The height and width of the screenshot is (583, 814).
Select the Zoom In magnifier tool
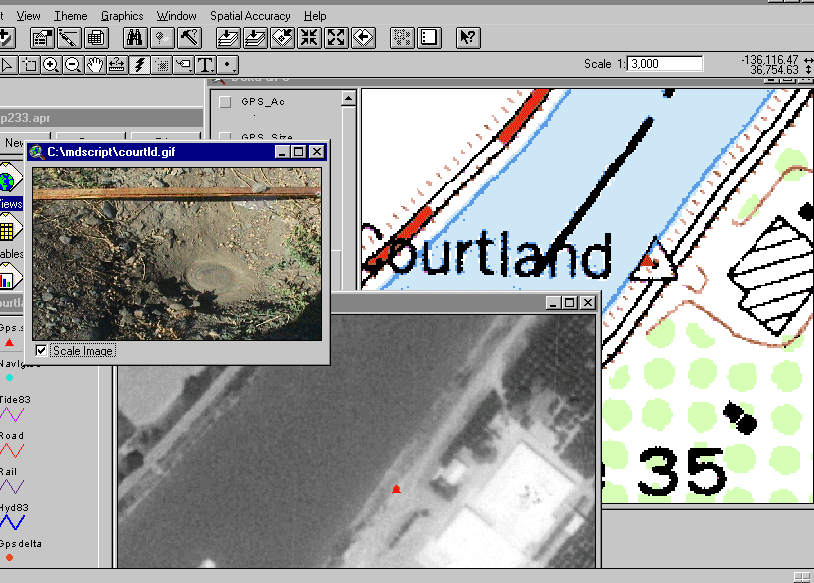[50, 65]
